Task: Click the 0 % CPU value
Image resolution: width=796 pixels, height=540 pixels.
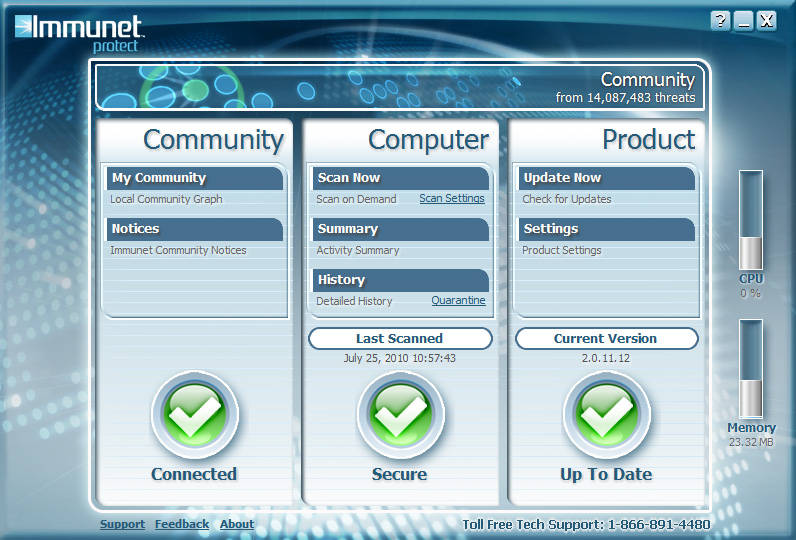Action: 751,293
